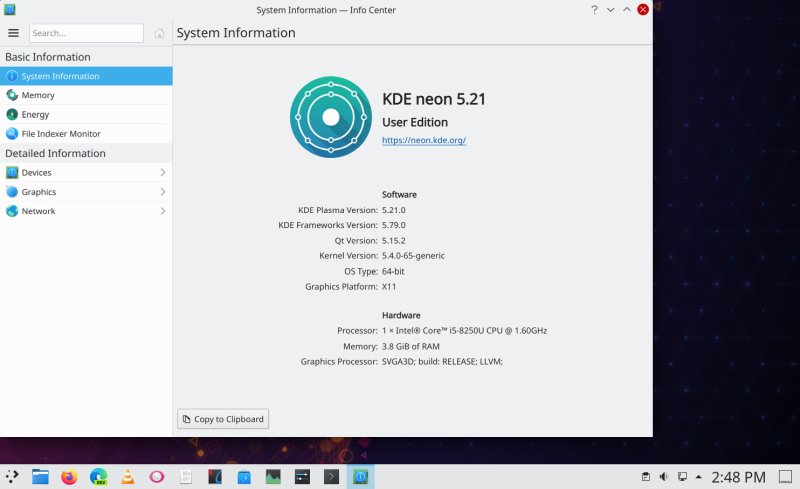Click the Network globe icon

click(x=12, y=211)
